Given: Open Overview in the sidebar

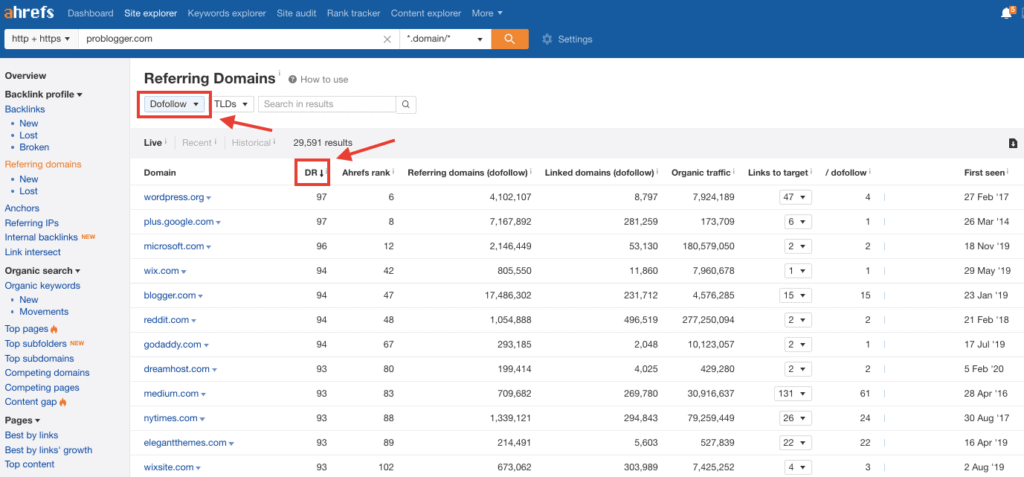Looking at the screenshot, I should (25, 76).
